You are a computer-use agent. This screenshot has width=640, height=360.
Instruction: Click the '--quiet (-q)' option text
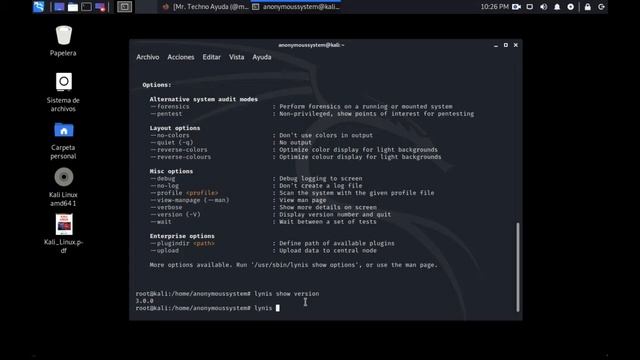pos(171,142)
